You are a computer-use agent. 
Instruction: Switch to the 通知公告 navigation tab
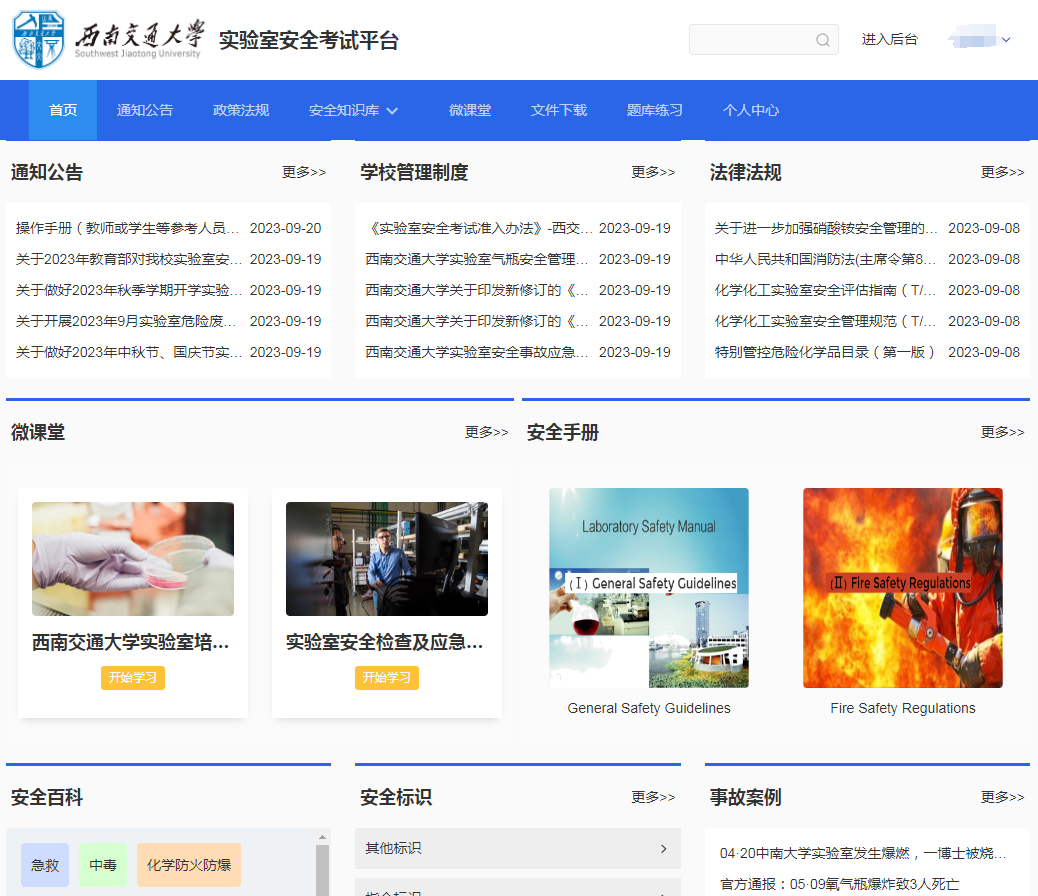tap(144, 110)
